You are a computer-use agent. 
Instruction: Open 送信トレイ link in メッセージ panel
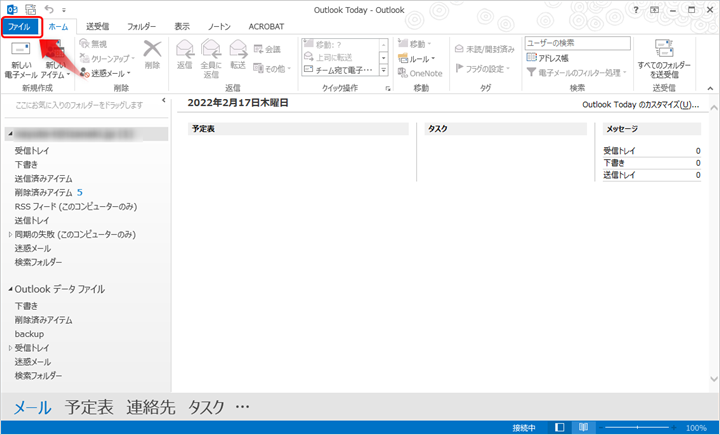click(x=619, y=175)
